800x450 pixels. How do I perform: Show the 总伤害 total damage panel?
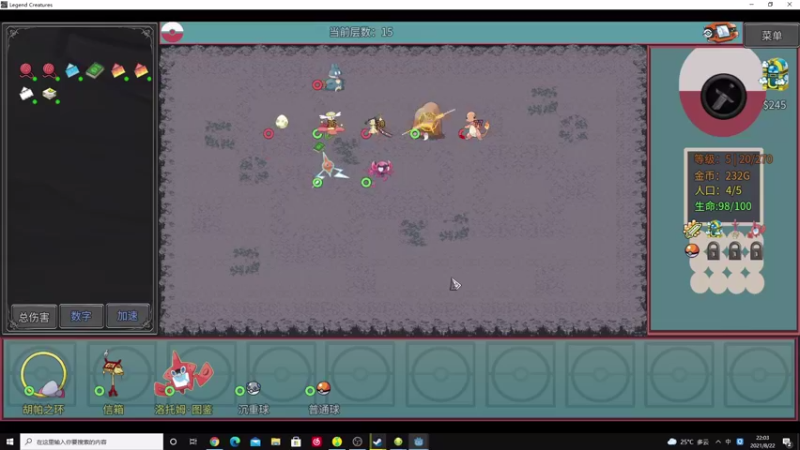coord(34,316)
